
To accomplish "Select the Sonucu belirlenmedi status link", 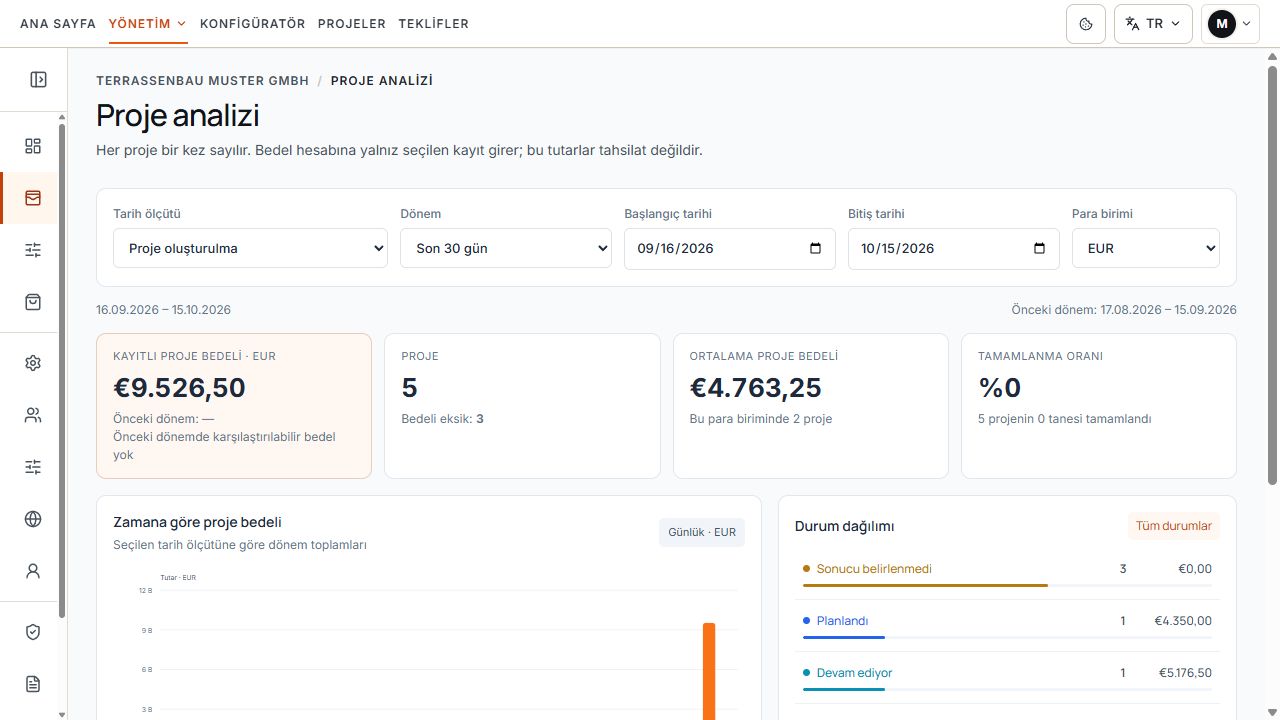I will click(874, 569).
